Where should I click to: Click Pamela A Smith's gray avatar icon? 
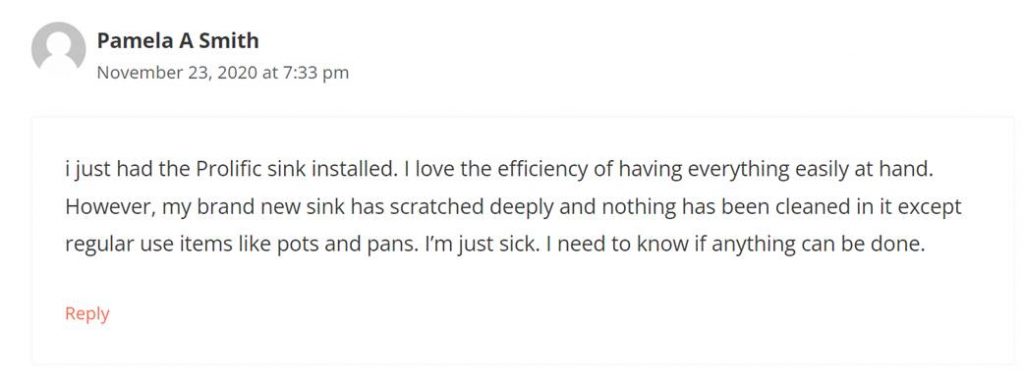[x=58, y=49]
